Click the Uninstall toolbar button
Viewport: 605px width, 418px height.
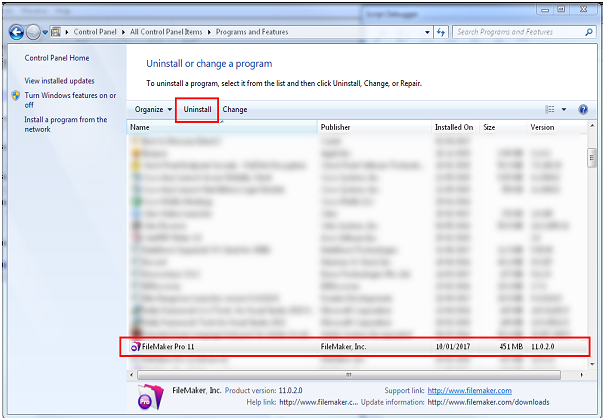pos(197,110)
